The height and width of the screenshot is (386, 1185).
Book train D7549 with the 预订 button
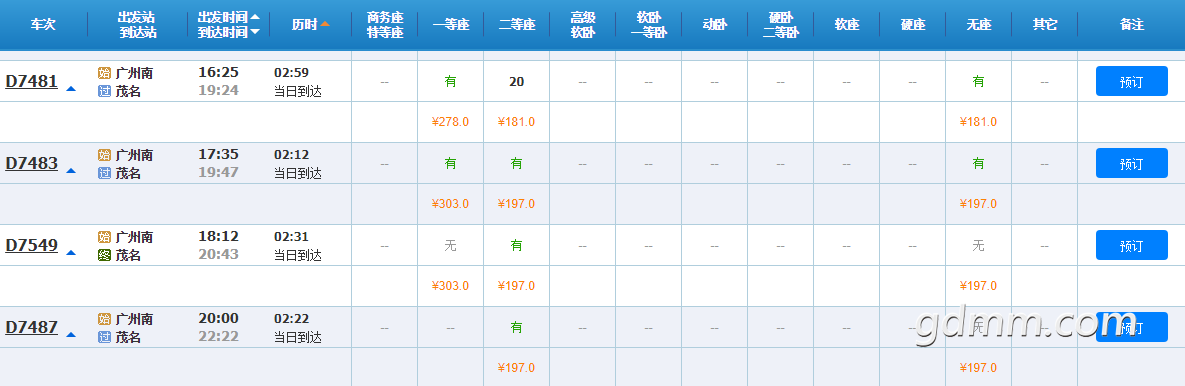[x=1131, y=245]
